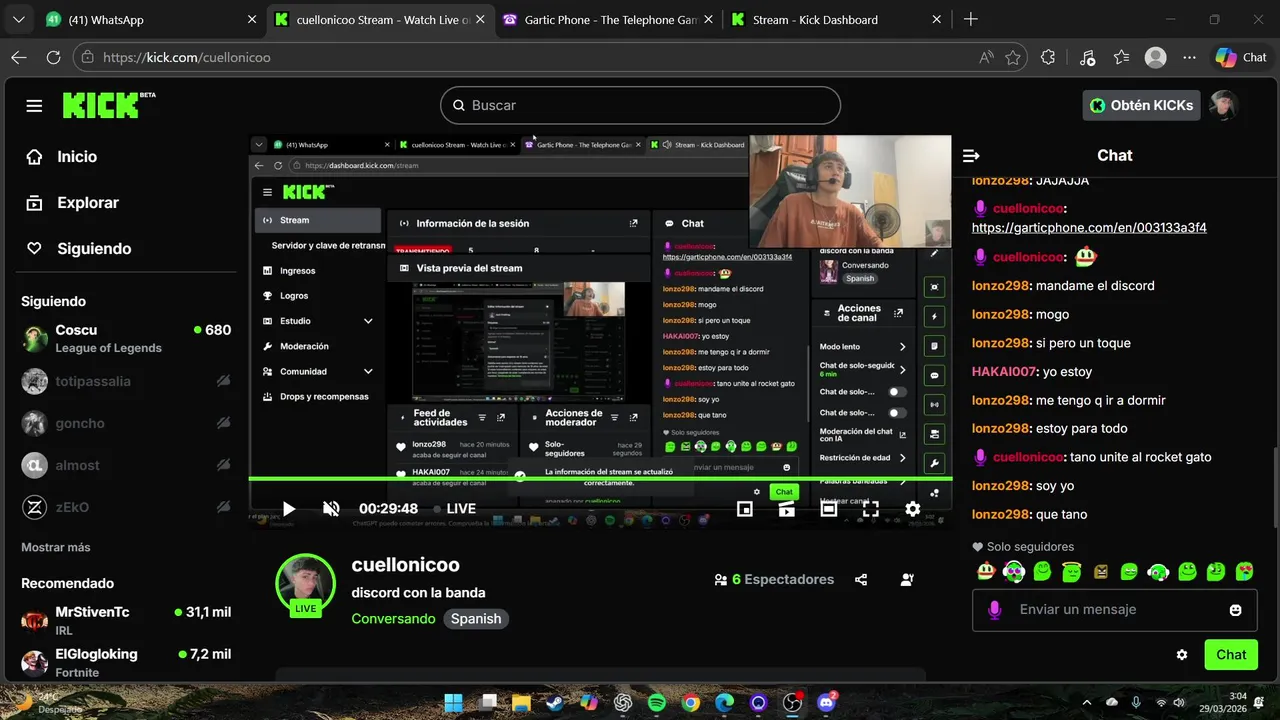Send message with the green Chat button
This screenshot has width=1280, height=720.
1231,655
